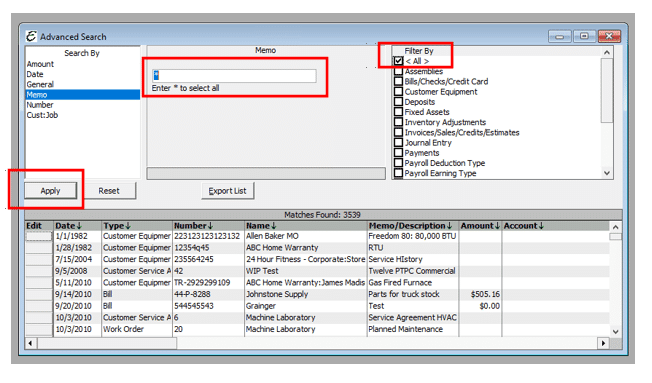Image resolution: width=652 pixels, height=383 pixels.
Task: Check the Journal Entry filter
Action: click(398, 142)
